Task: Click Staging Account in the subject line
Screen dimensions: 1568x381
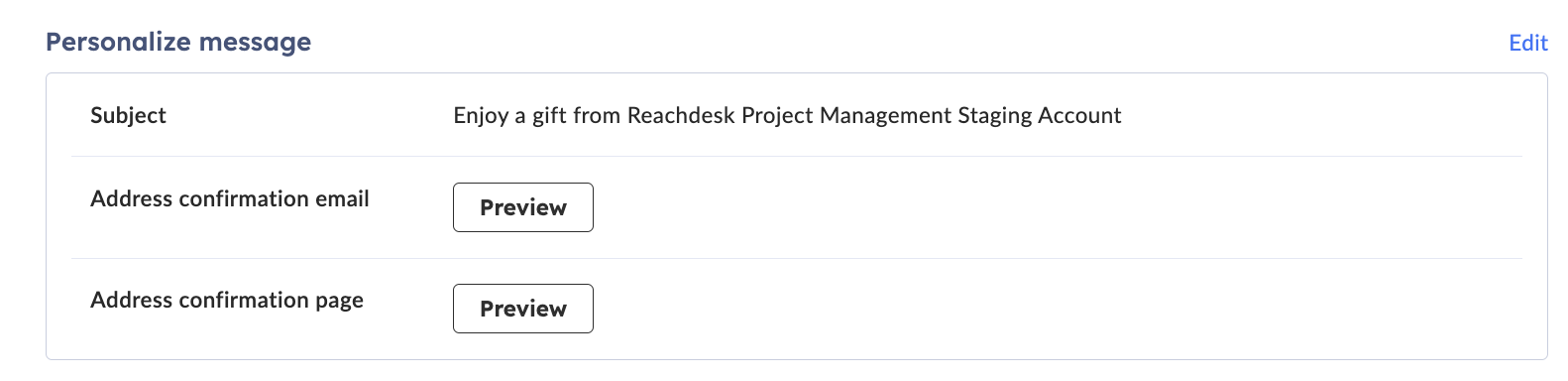Action: [x=1040, y=116]
